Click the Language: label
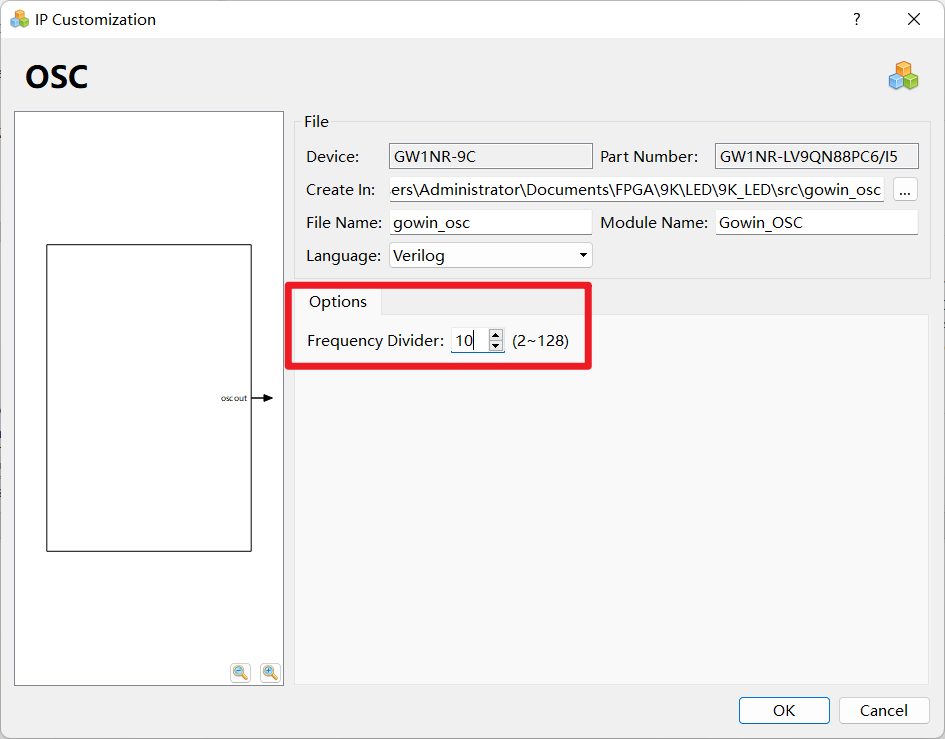Image resolution: width=945 pixels, height=739 pixels. tap(344, 256)
